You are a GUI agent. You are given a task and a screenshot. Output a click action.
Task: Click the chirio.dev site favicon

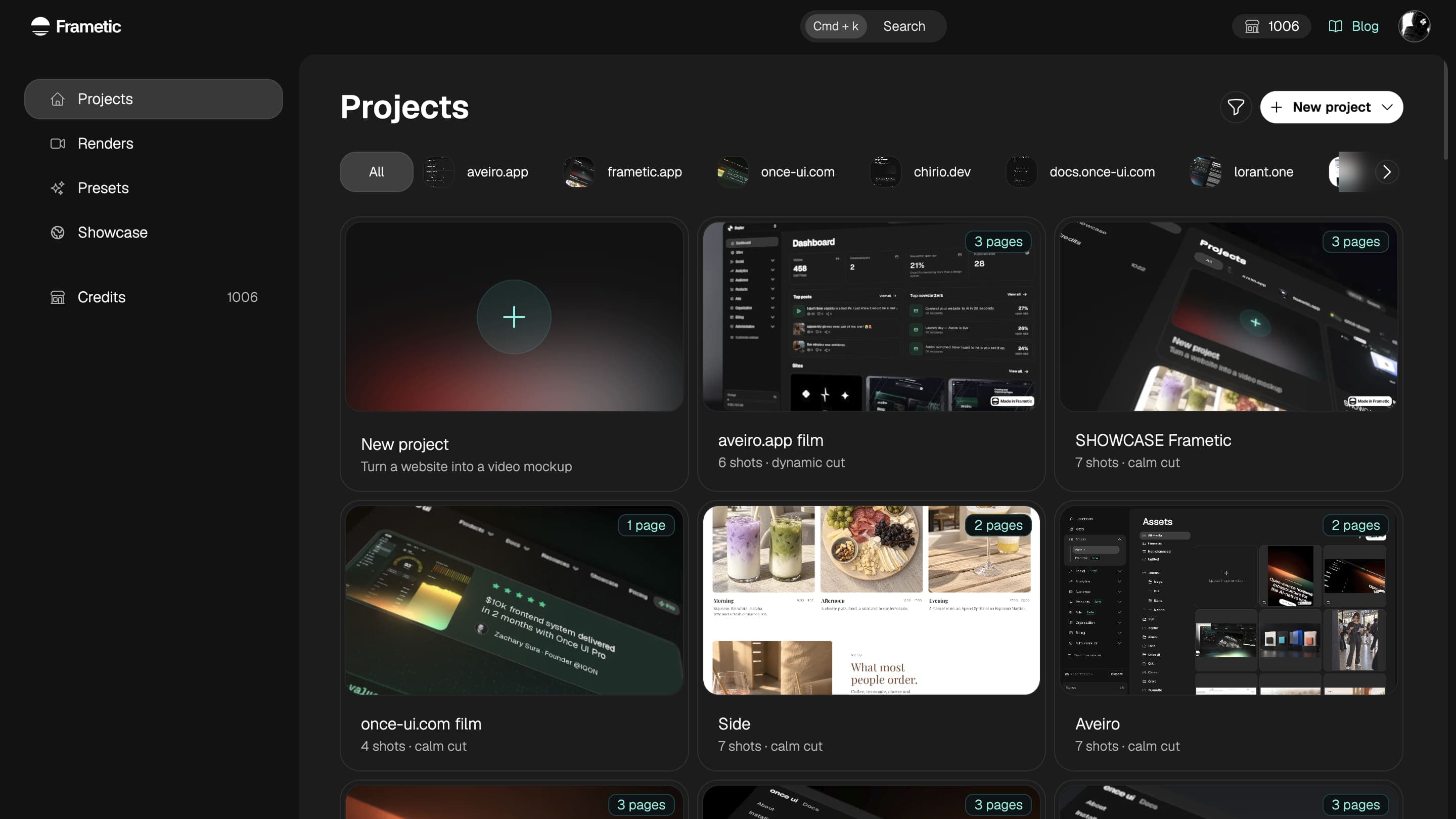(x=885, y=172)
